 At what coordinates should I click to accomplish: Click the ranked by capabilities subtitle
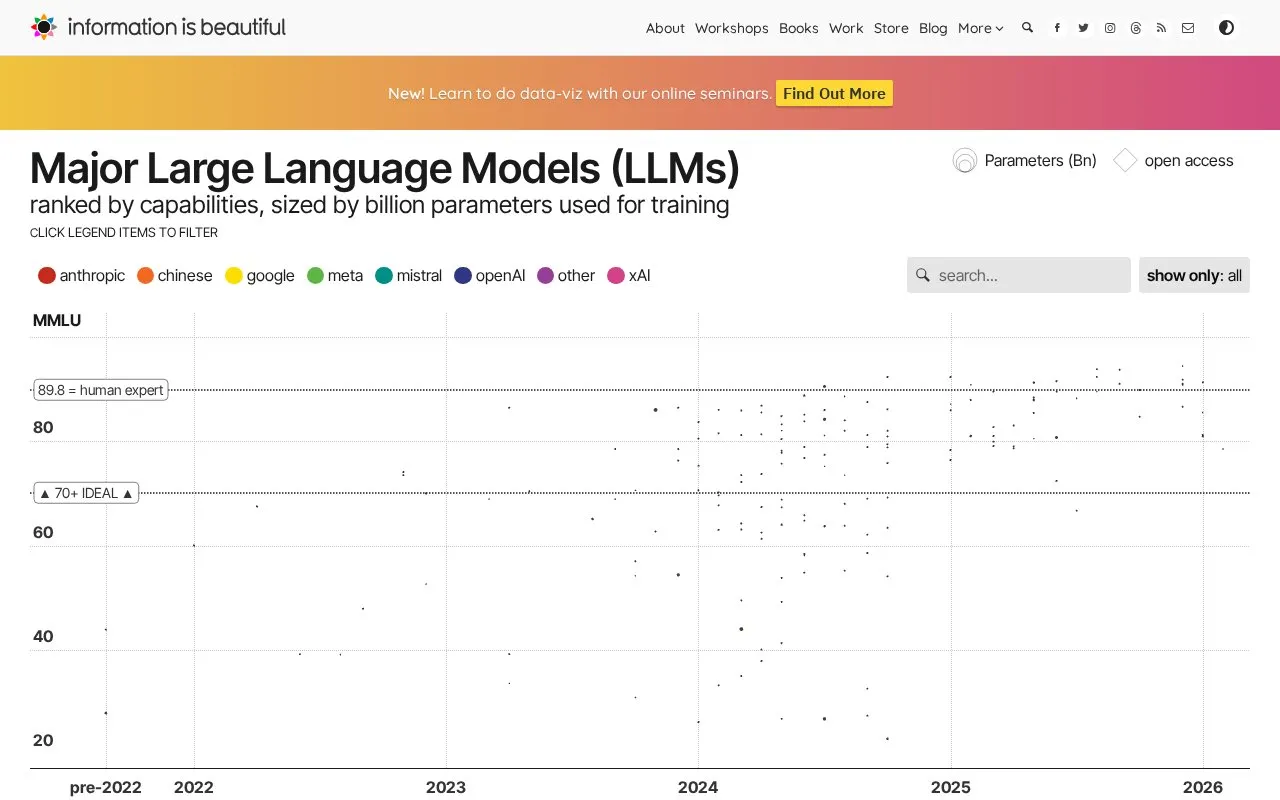[x=380, y=206]
